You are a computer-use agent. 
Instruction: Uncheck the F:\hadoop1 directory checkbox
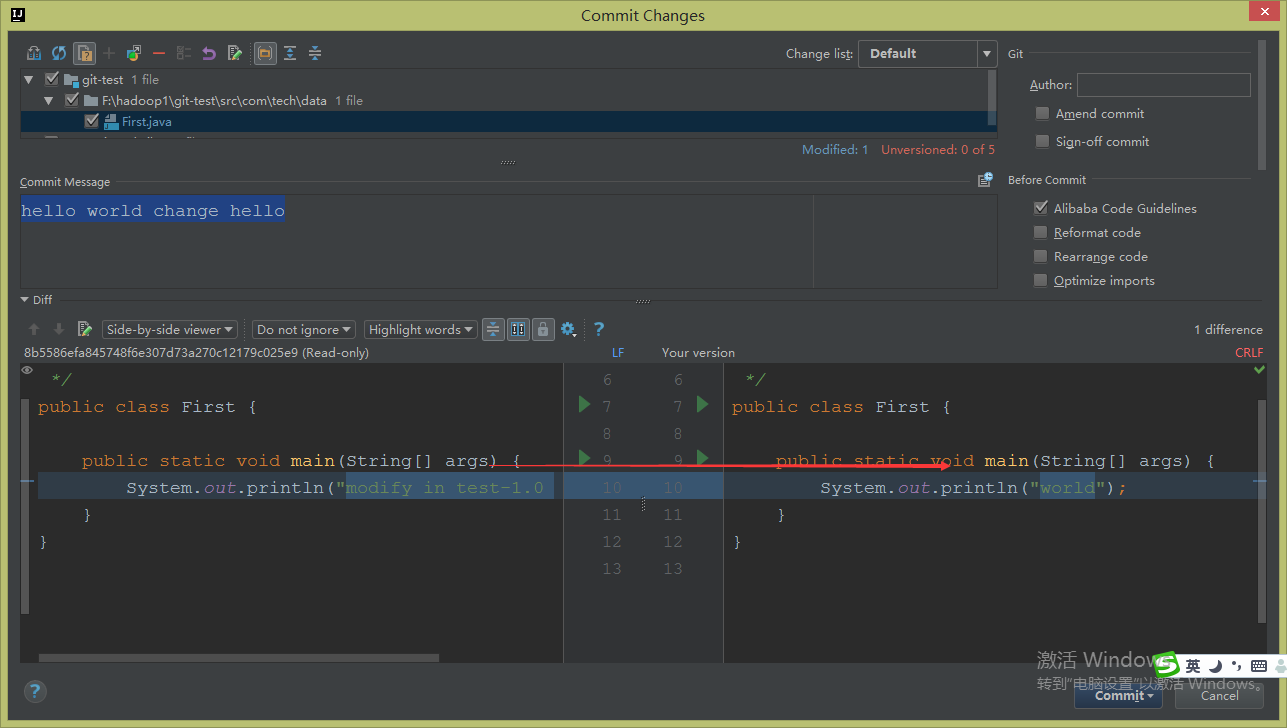click(72, 100)
